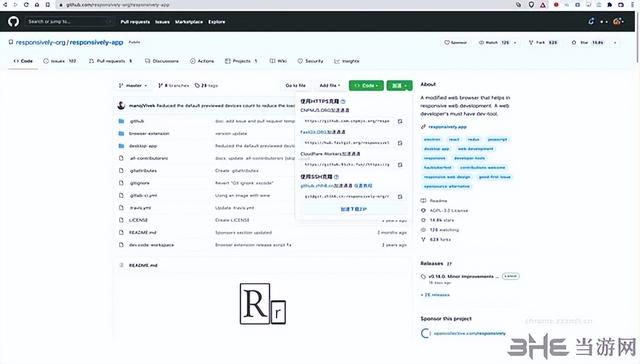Open the master branch dropdown

(133, 85)
